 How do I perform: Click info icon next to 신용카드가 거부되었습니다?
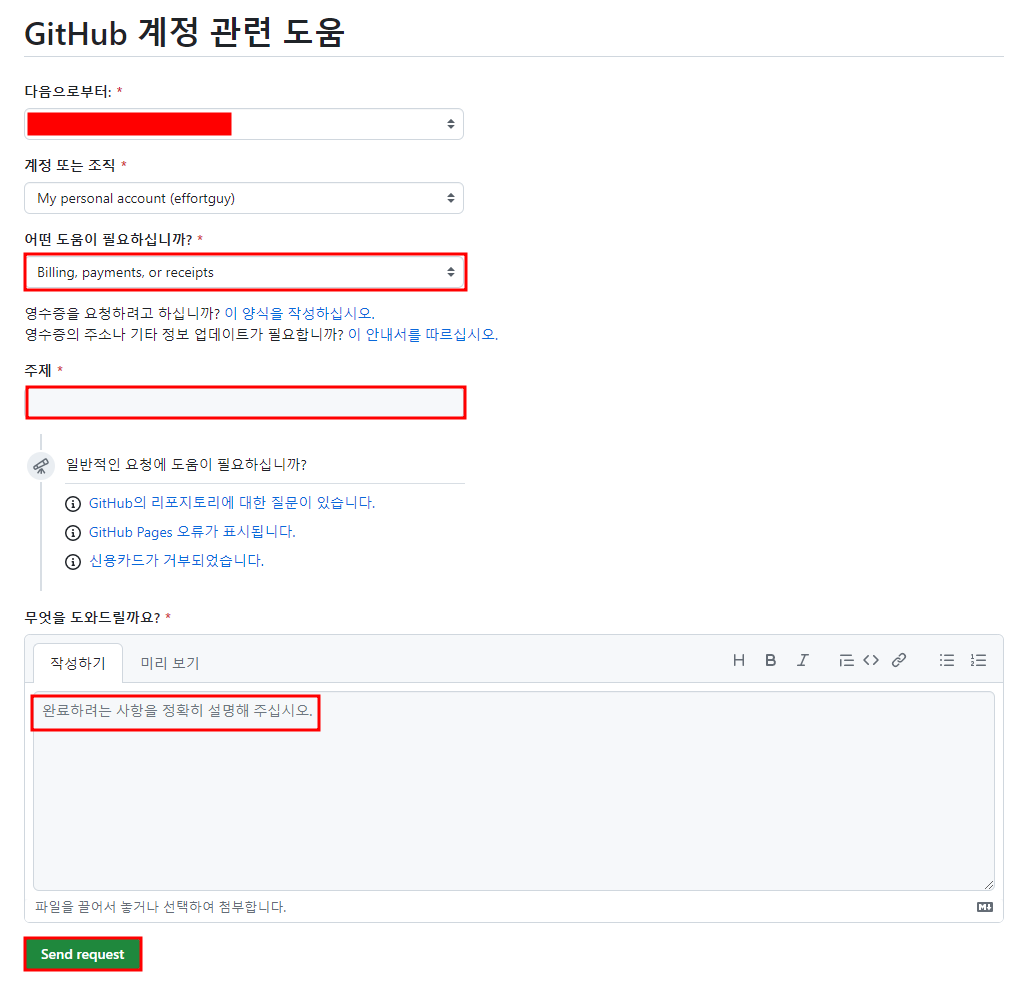click(x=73, y=561)
